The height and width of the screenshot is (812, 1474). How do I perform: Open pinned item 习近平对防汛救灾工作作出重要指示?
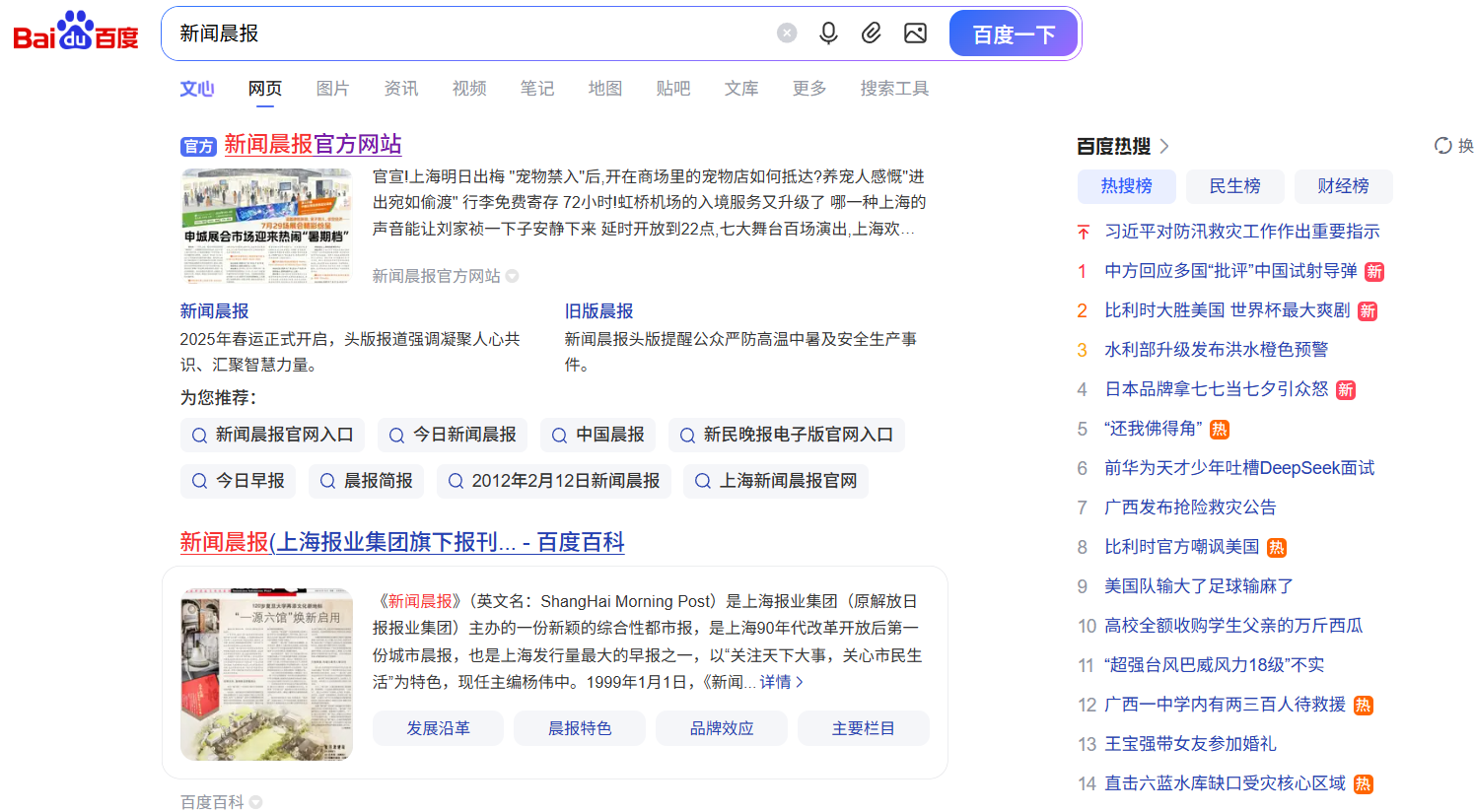[x=1242, y=232]
